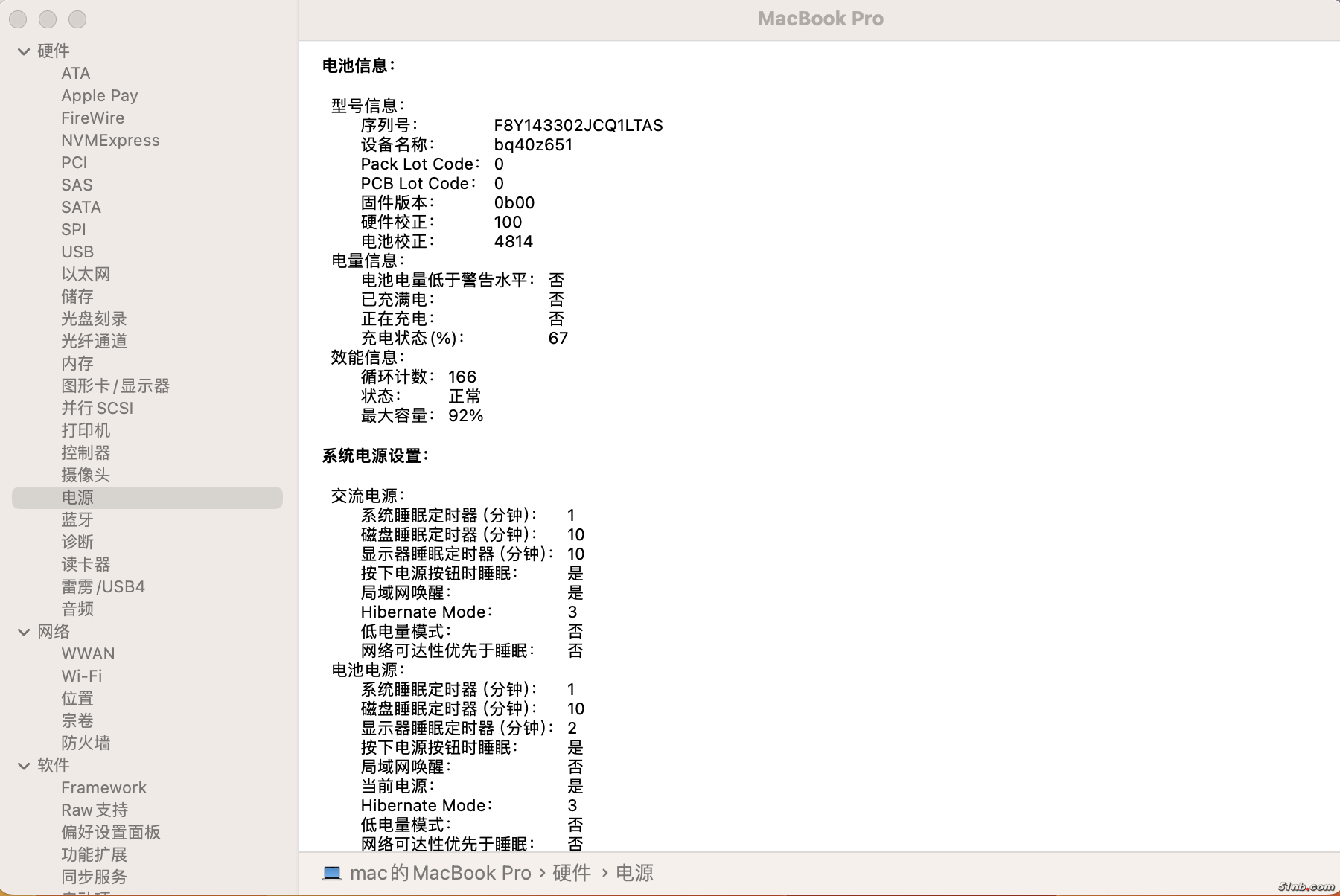Open the 控制器 sidebar entry
Viewport: 1340px width, 896px height.
pyautogui.click(x=86, y=452)
